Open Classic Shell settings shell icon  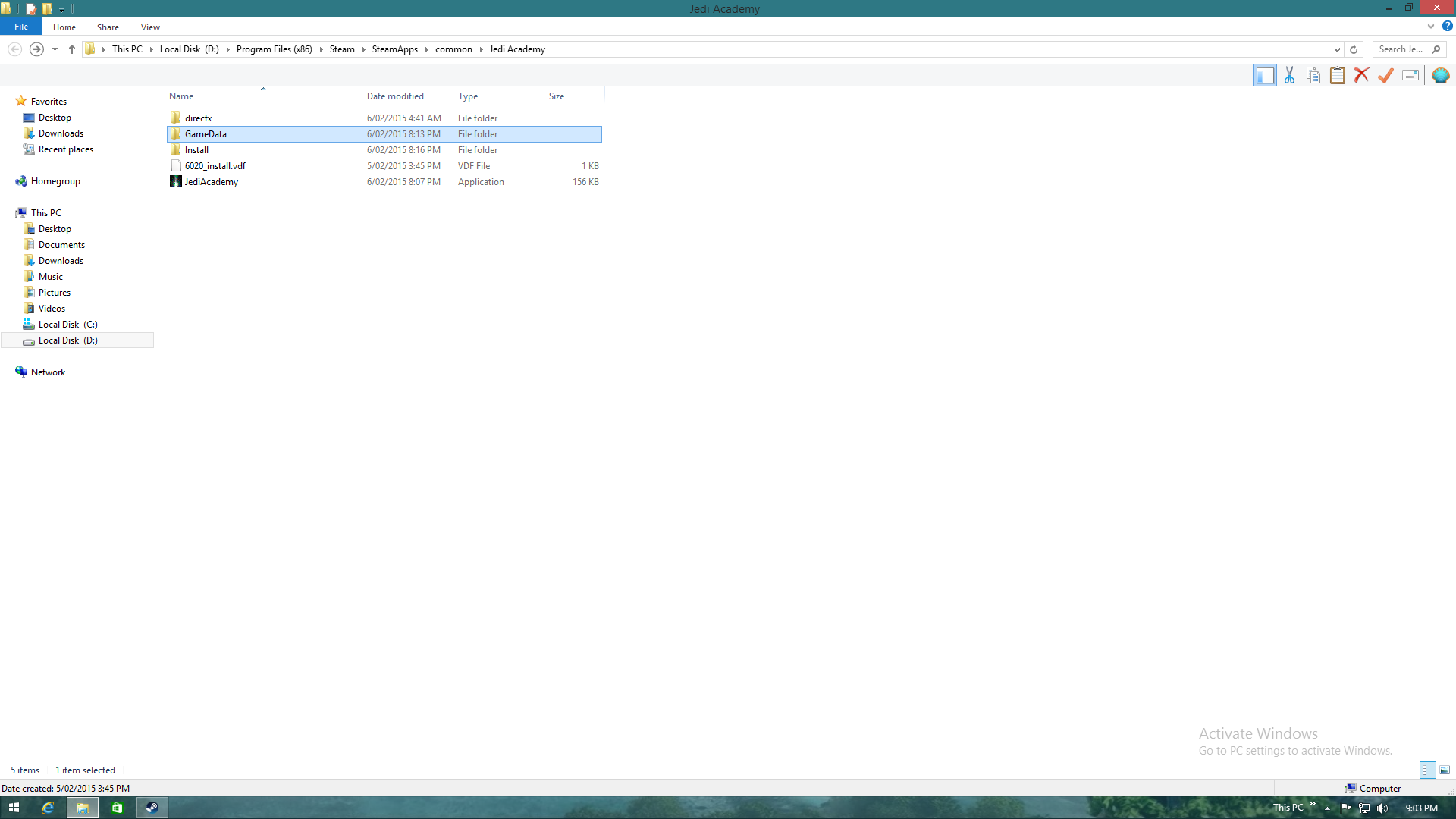pos(1440,75)
